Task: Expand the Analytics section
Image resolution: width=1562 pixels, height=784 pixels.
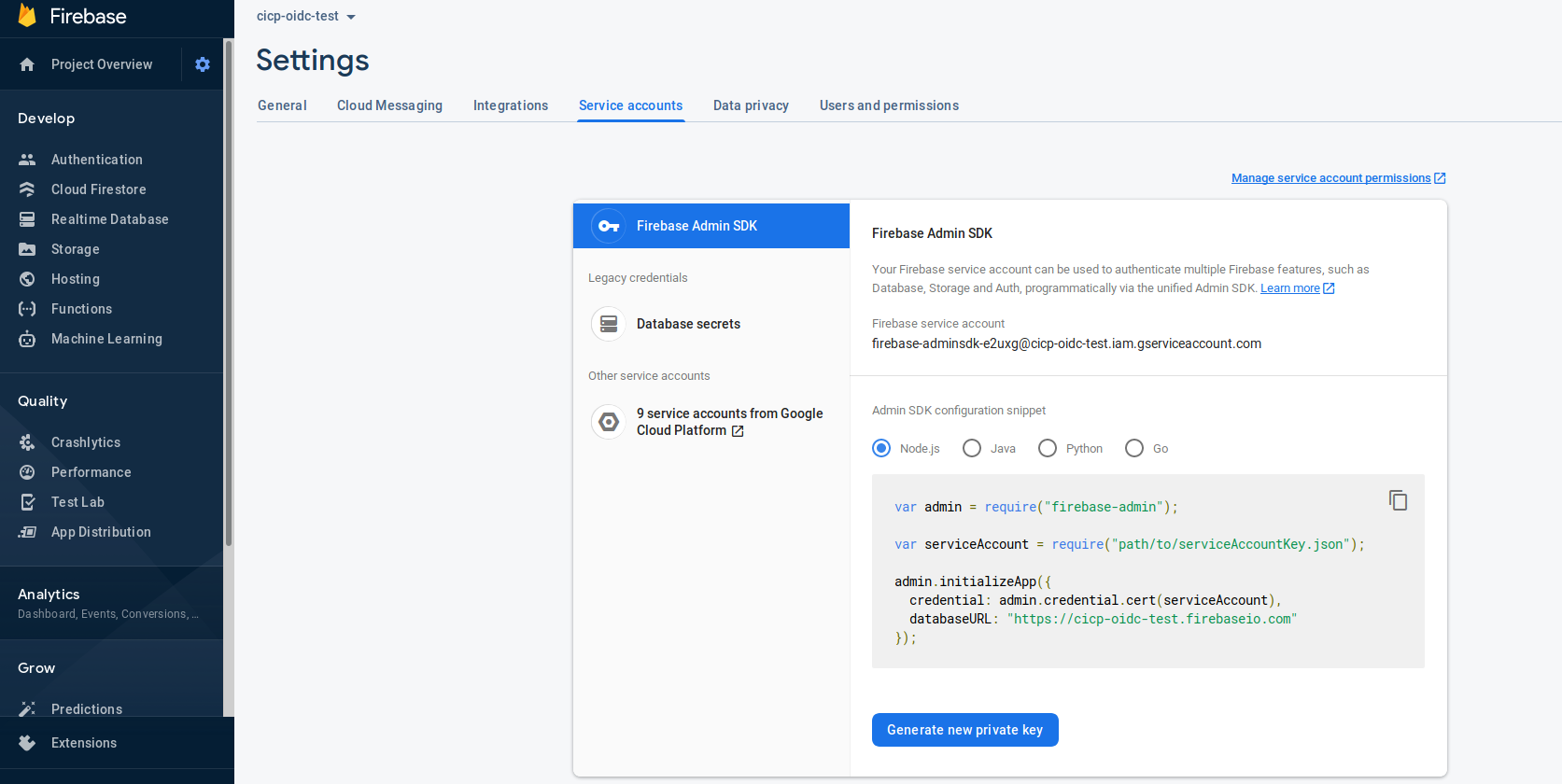Action: click(111, 603)
